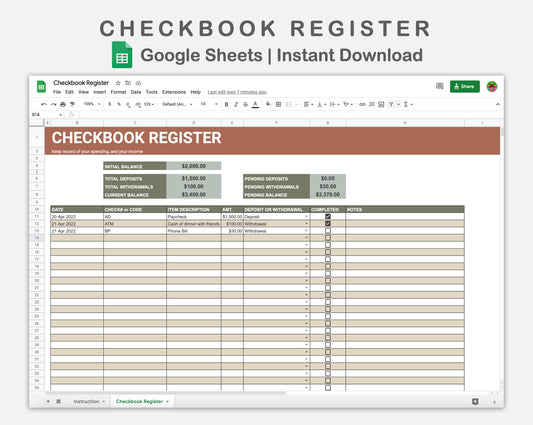
Task: Print the spreadsheet
Action: click(x=63, y=104)
